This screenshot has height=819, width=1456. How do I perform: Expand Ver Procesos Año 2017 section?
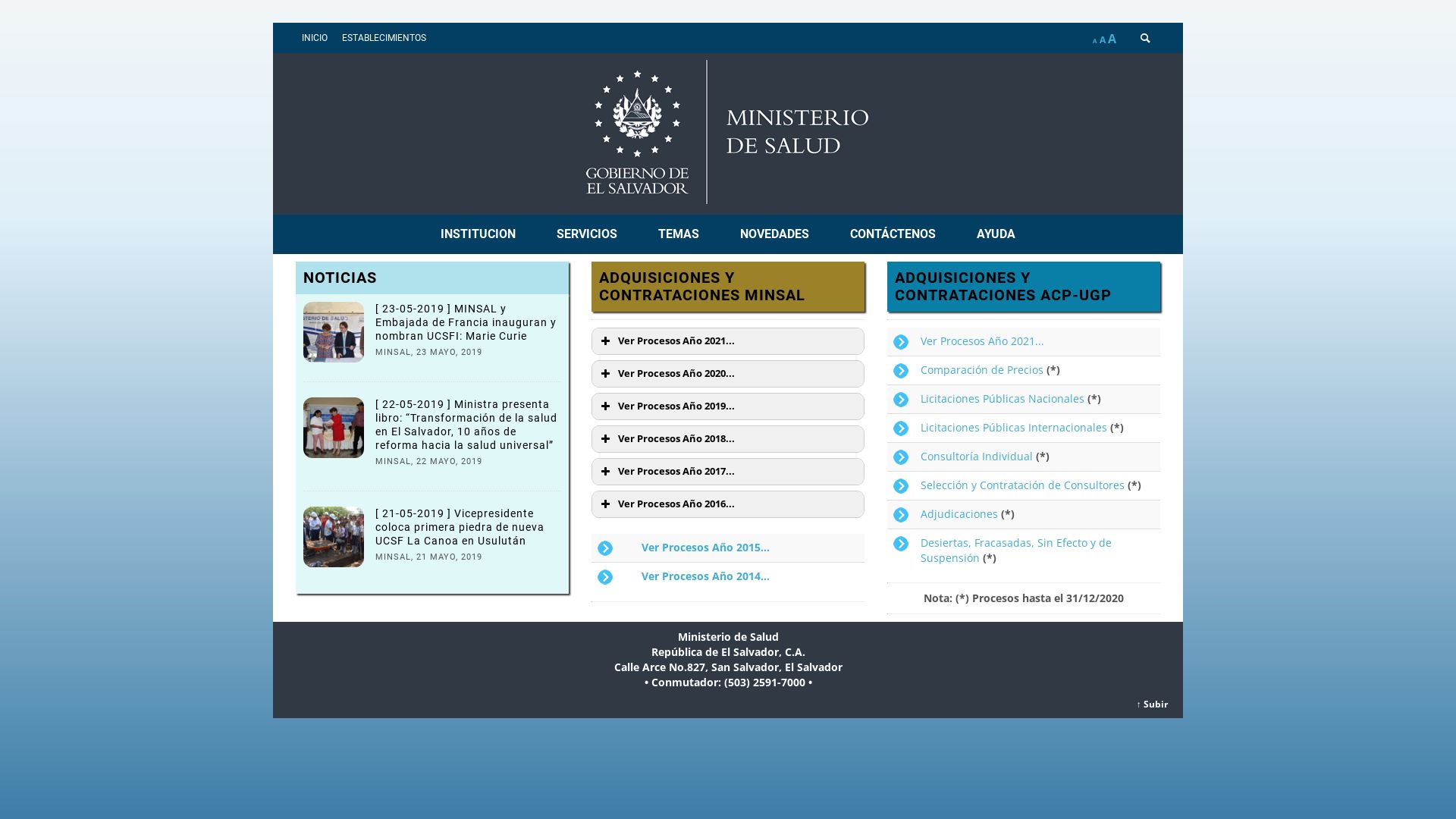(728, 472)
